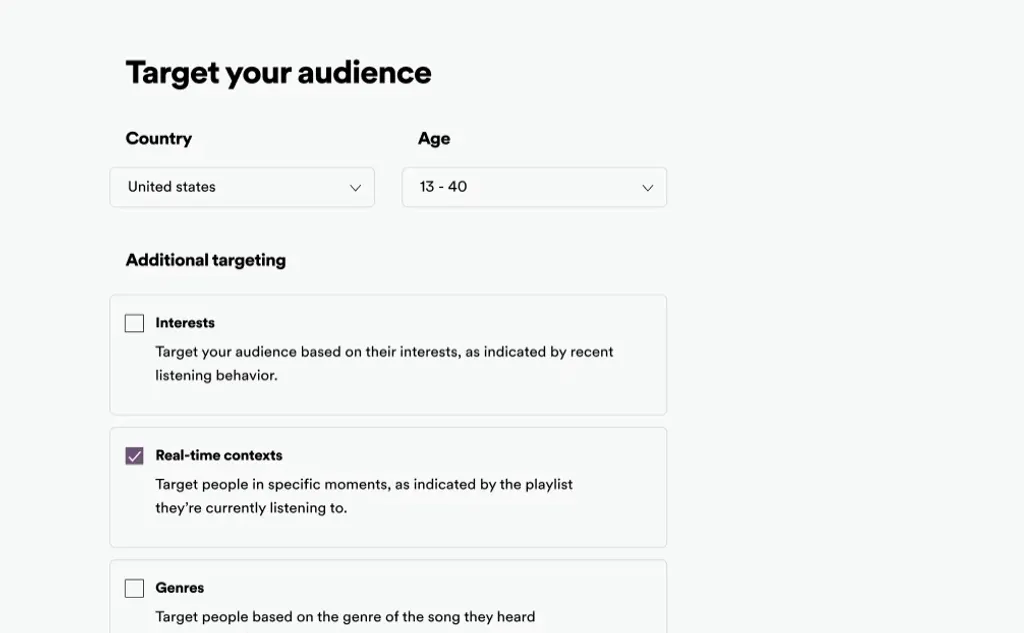
Task: Click the chevron on the Country selector
Action: 355,187
